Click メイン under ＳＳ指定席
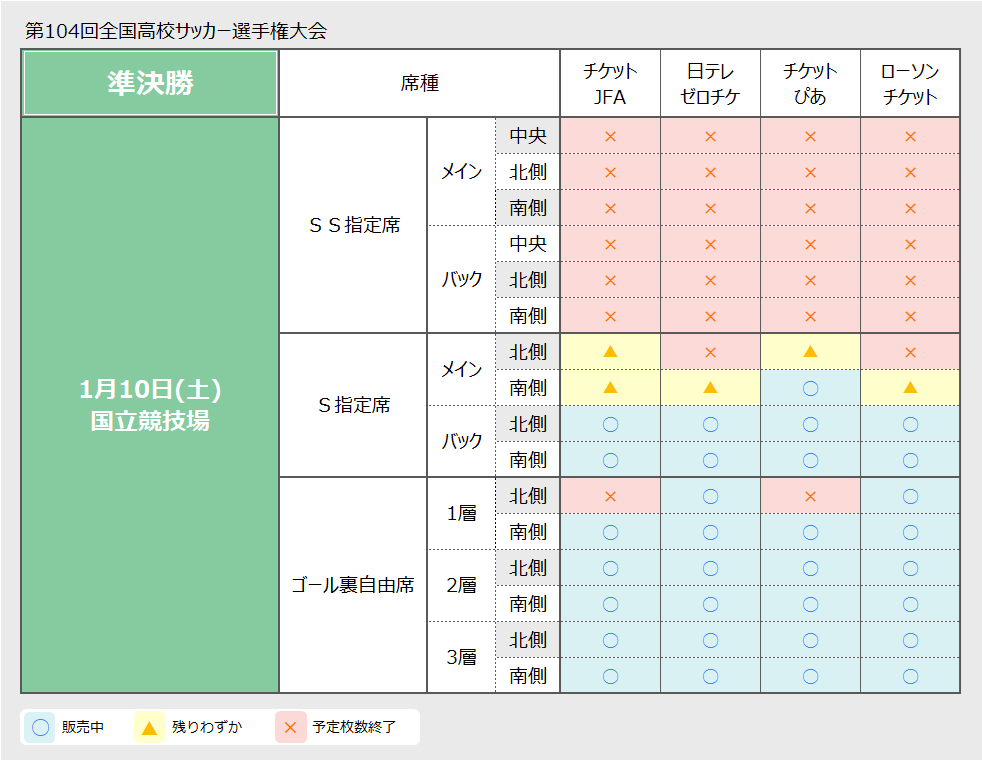This screenshot has height=760, width=982. coord(462,172)
